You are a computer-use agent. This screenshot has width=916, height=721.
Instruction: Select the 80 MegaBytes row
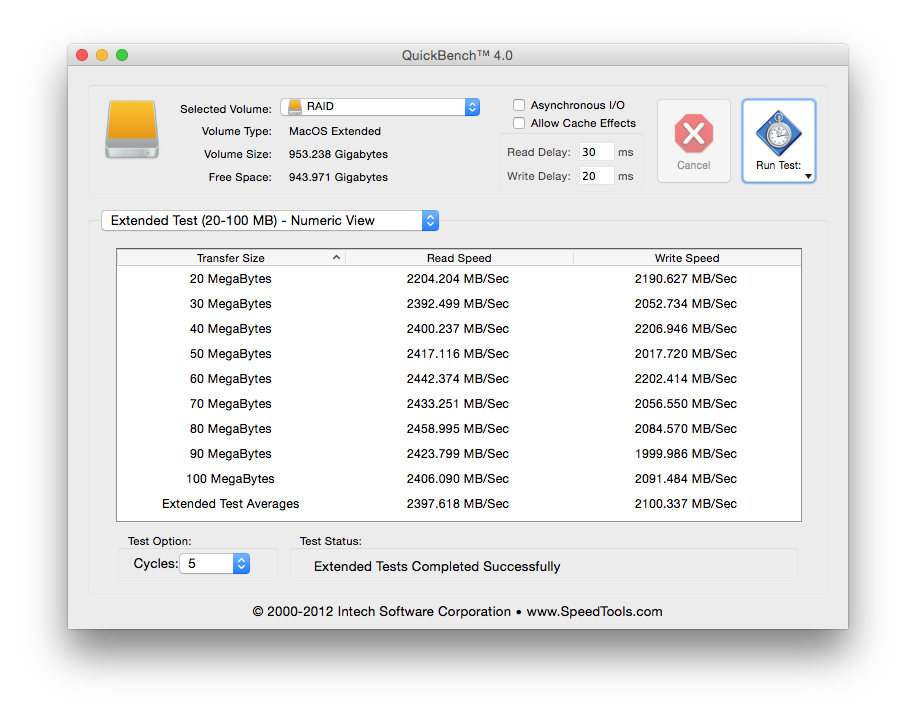click(459, 429)
